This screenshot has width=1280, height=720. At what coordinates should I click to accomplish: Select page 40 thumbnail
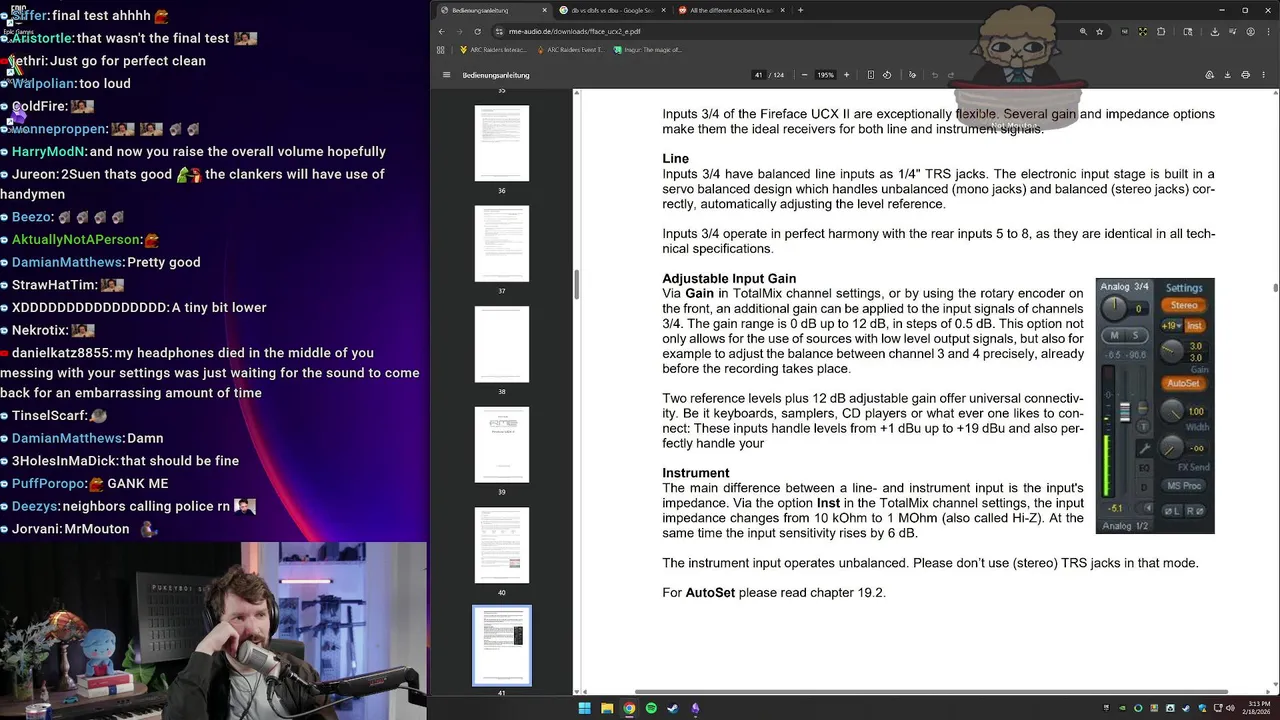click(502, 545)
